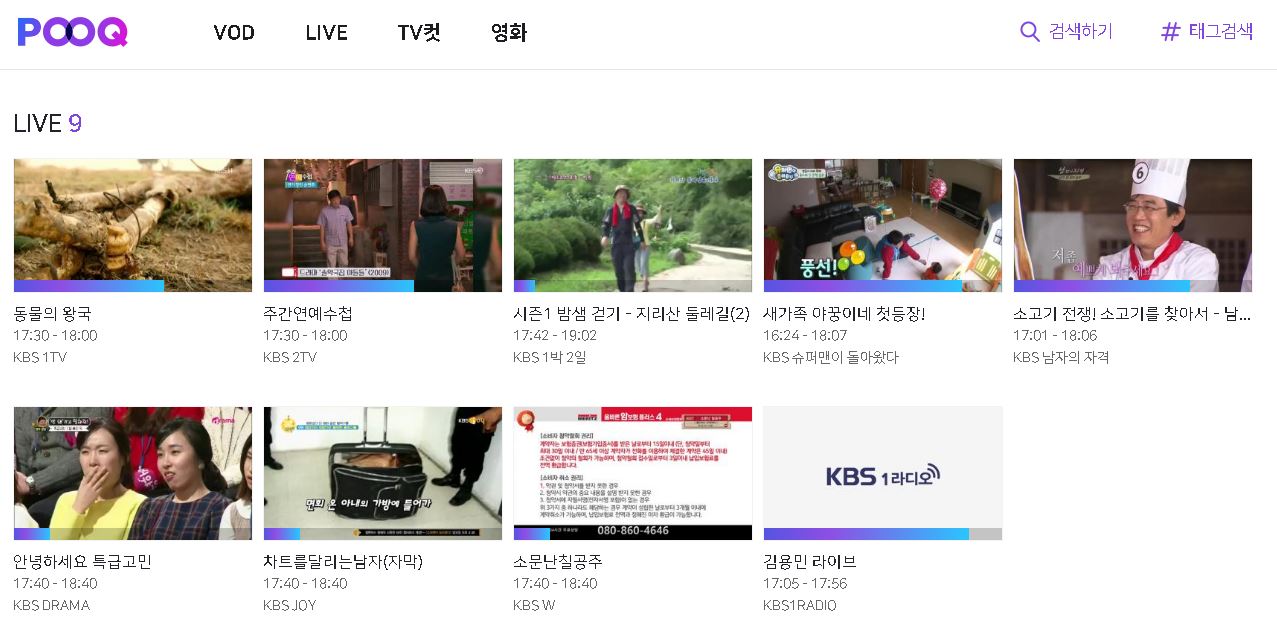
Task: Click the 소문난칠공주 title
Action: click(x=558, y=562)
